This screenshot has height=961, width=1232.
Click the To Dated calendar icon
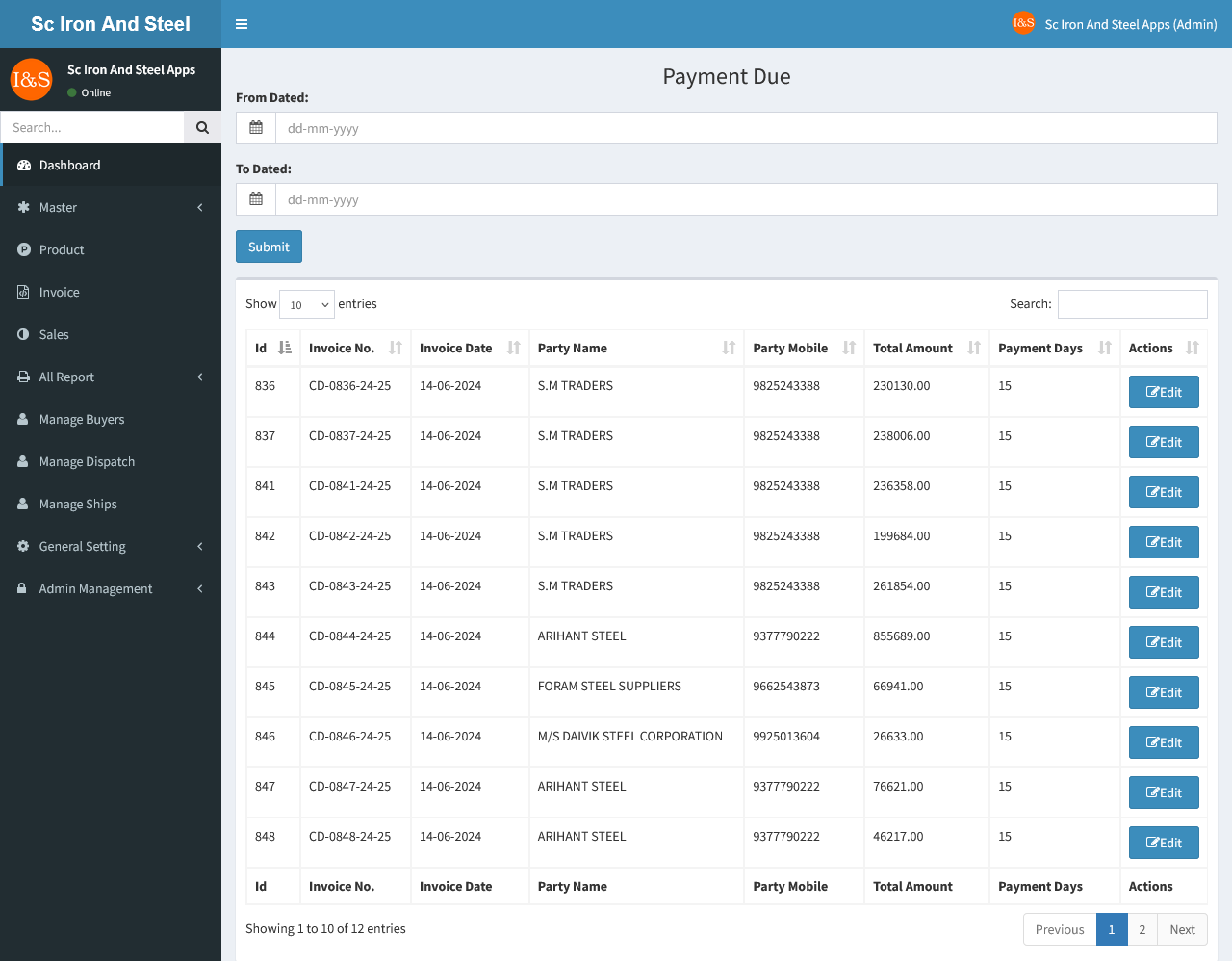click(x=256, y=199)
